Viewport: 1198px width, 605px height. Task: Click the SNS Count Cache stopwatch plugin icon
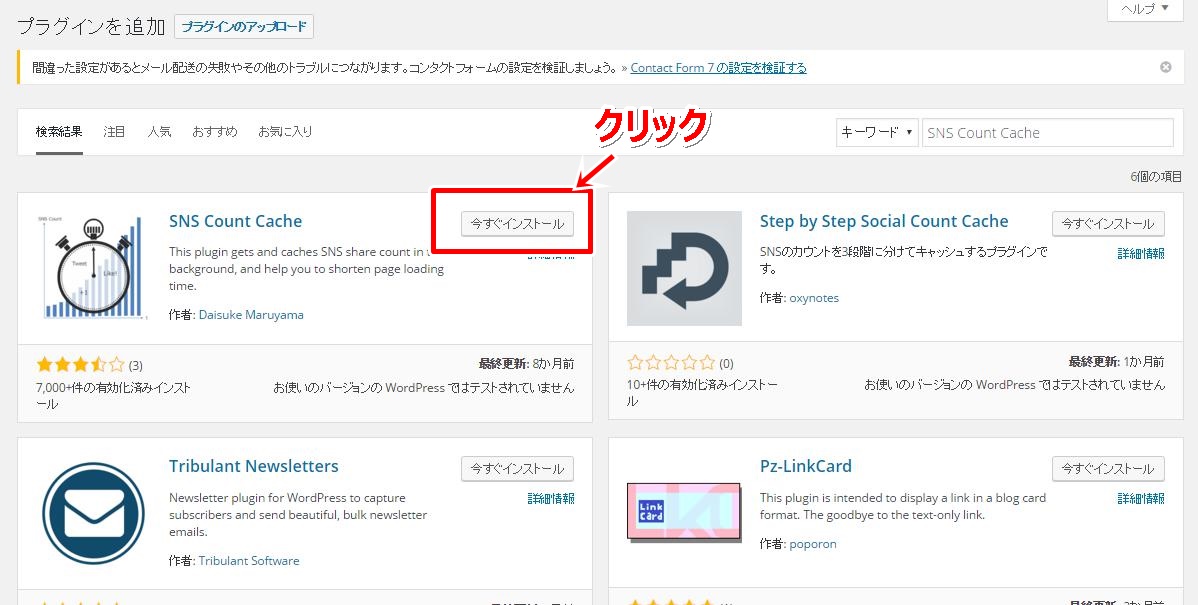click(93, 267)
